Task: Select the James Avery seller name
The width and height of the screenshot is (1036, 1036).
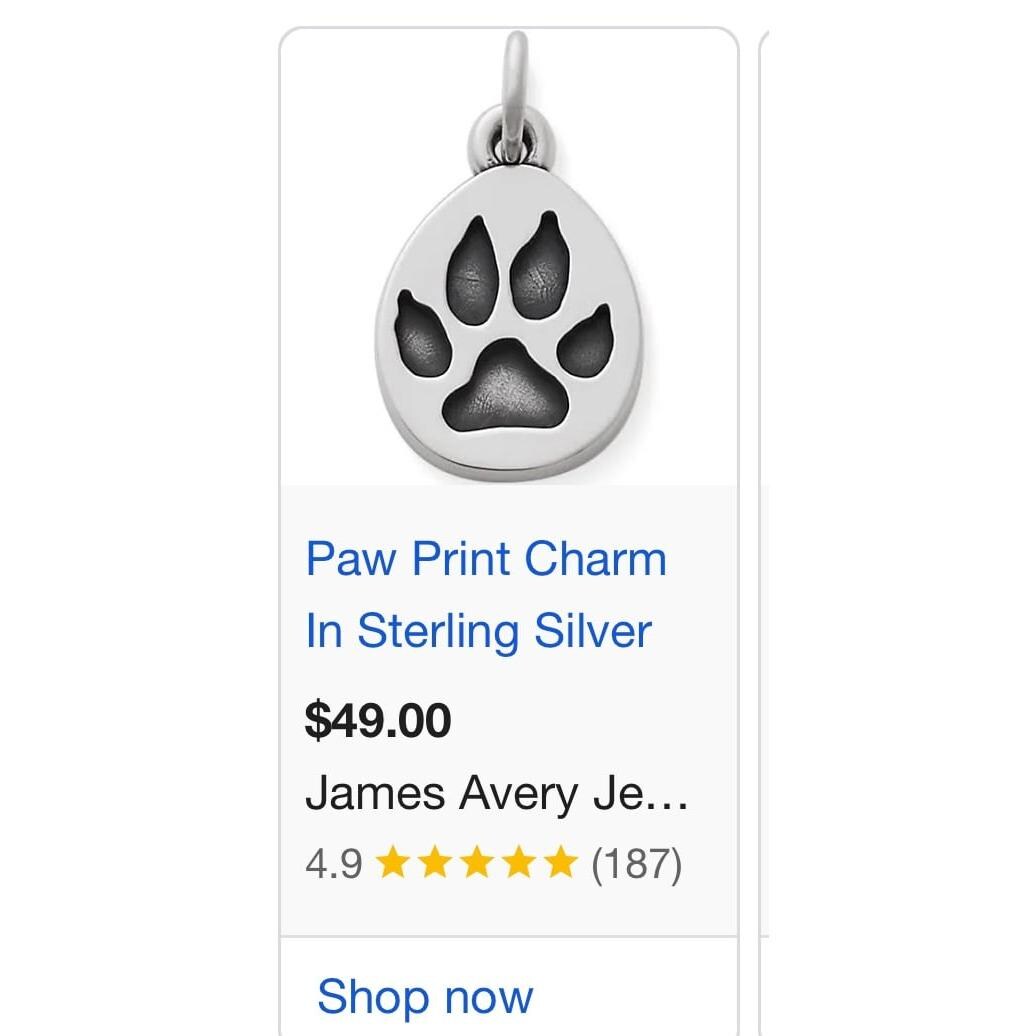Action: [x=496, y=793]
